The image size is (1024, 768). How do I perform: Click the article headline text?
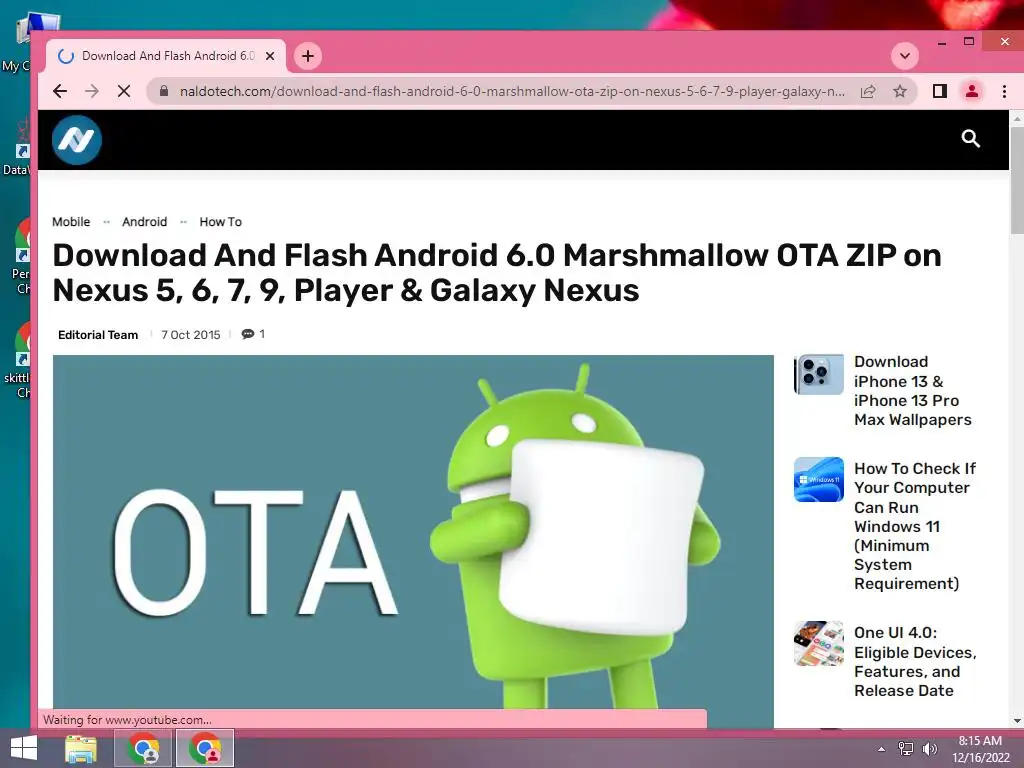tap(496, 272)
